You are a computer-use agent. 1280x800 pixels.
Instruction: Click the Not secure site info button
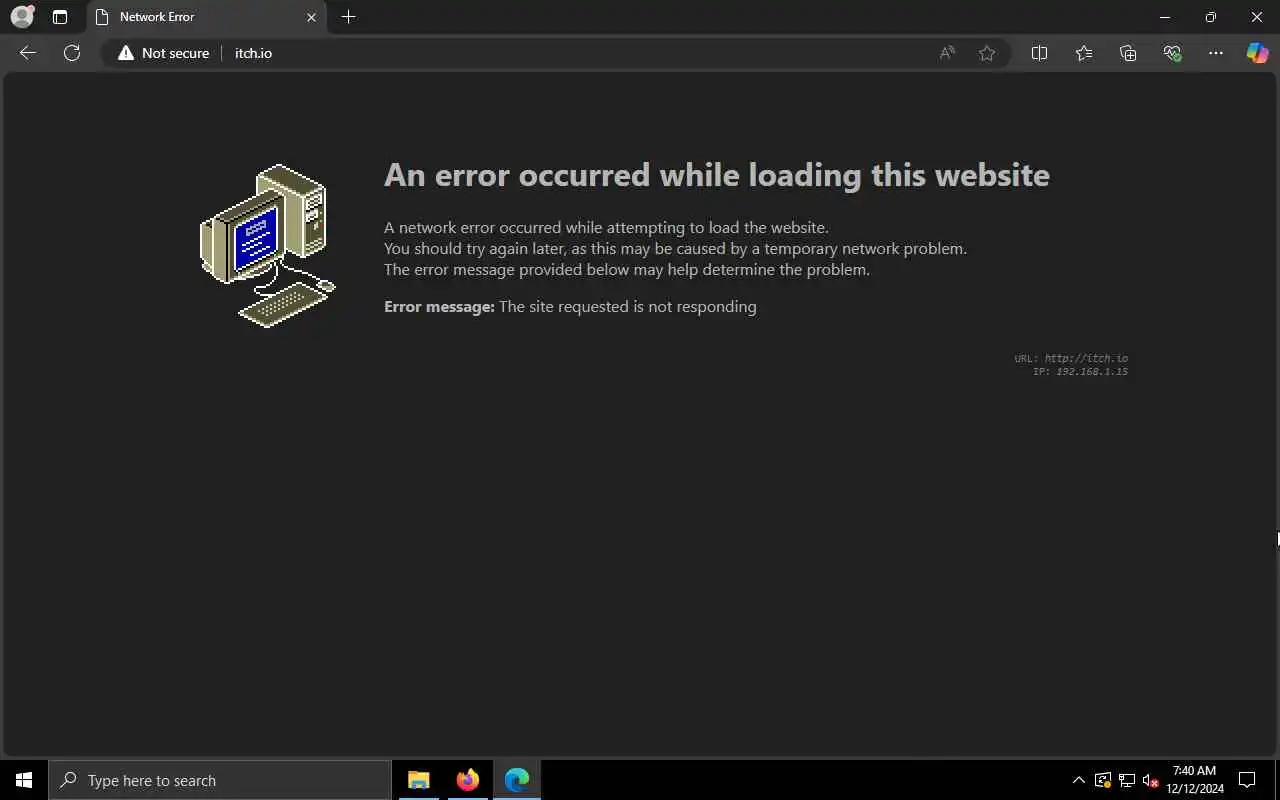click(163, 53)
